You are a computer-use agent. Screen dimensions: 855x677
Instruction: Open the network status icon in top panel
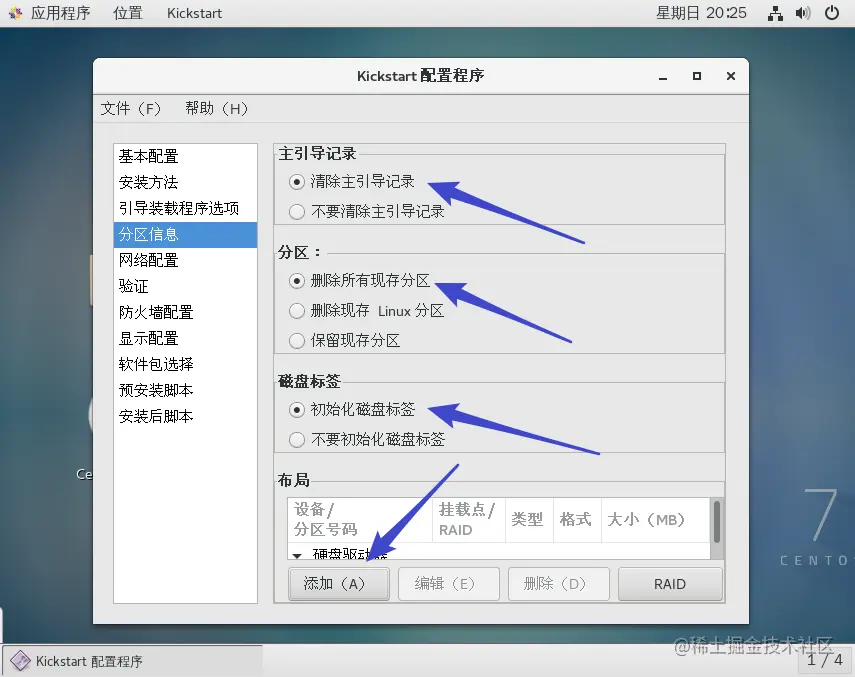pyautogui.click(x=775, y=13)
